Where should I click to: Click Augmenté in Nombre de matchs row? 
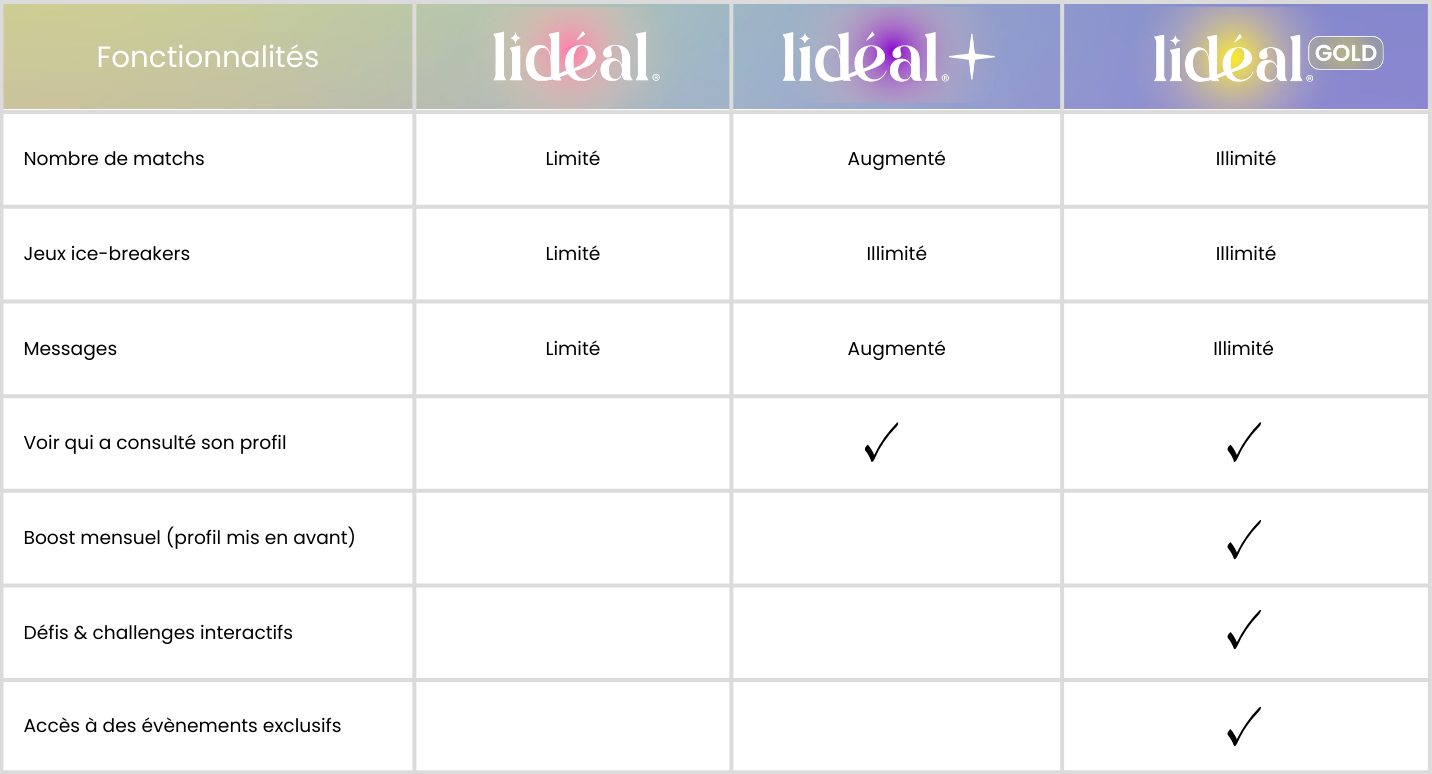click(x=896, y=158)
